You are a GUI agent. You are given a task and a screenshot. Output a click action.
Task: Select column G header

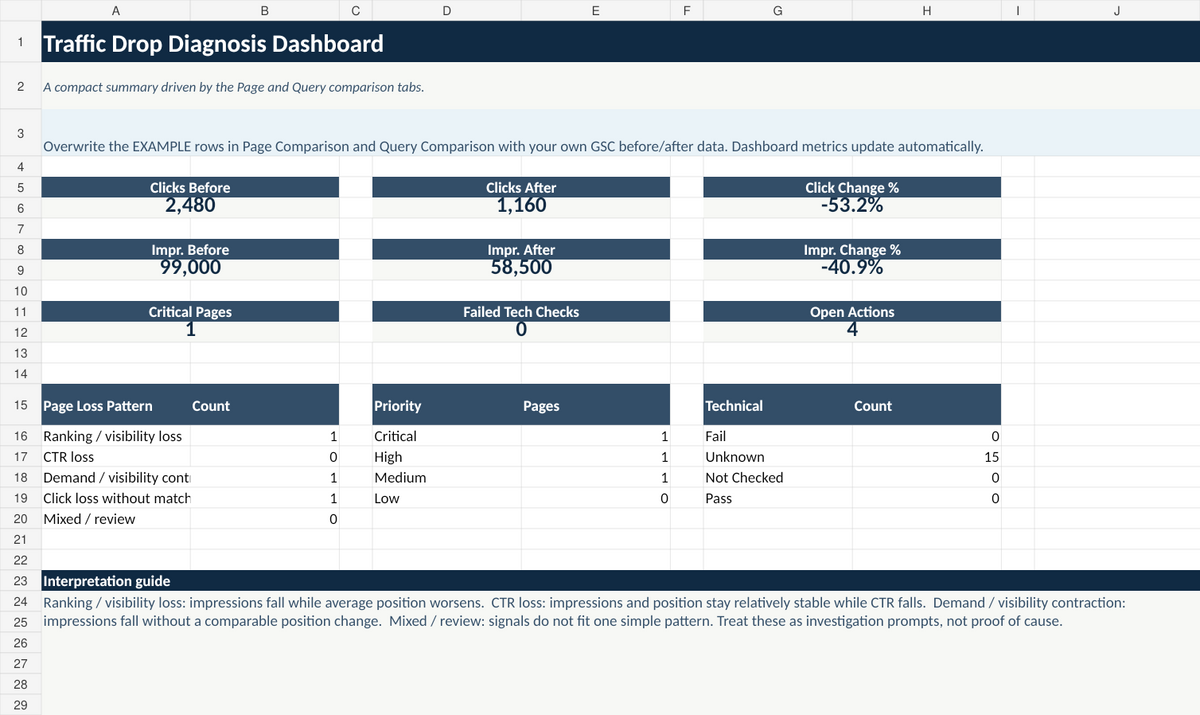(777, 12)
